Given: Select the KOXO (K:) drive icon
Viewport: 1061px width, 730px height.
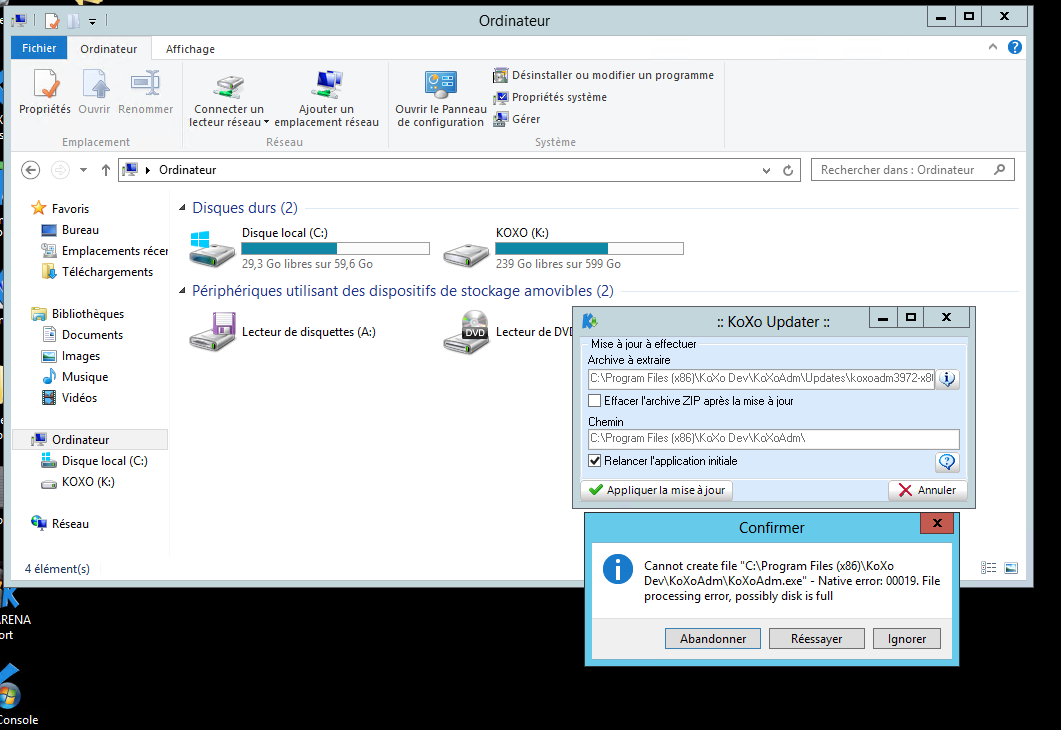Looking at the screenshot, I should 466,254.
